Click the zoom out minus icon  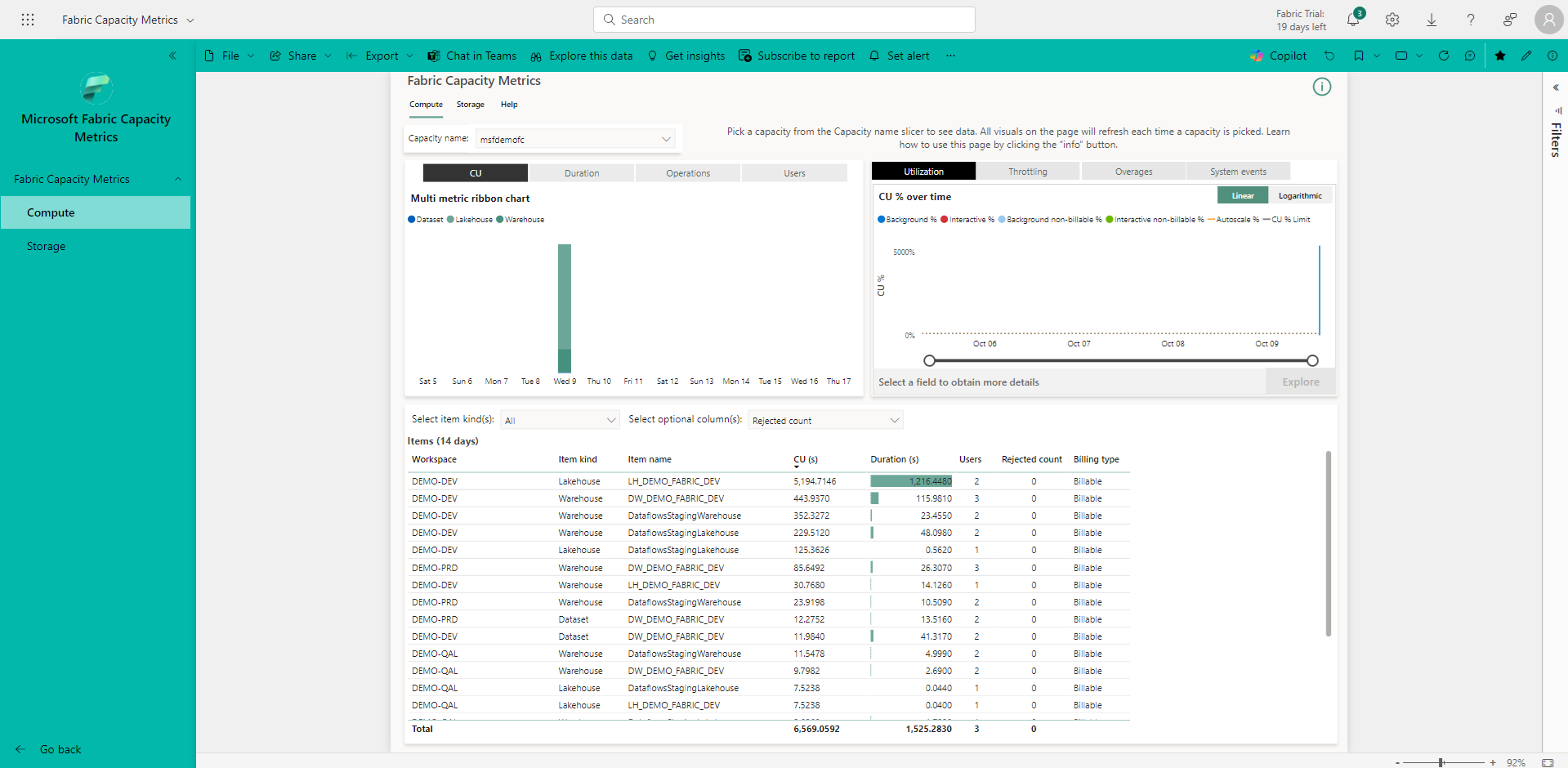(x=1398, y=762)
